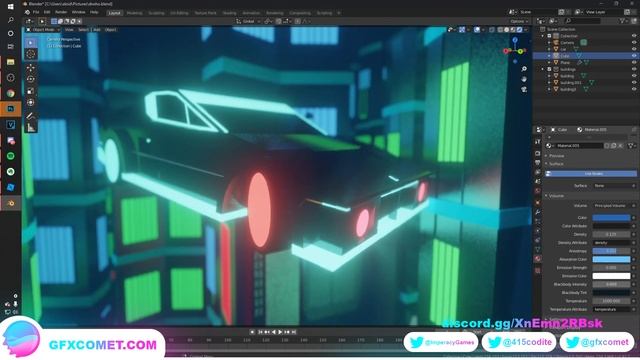Click the Blender logo menu icon

click(27, 13)
